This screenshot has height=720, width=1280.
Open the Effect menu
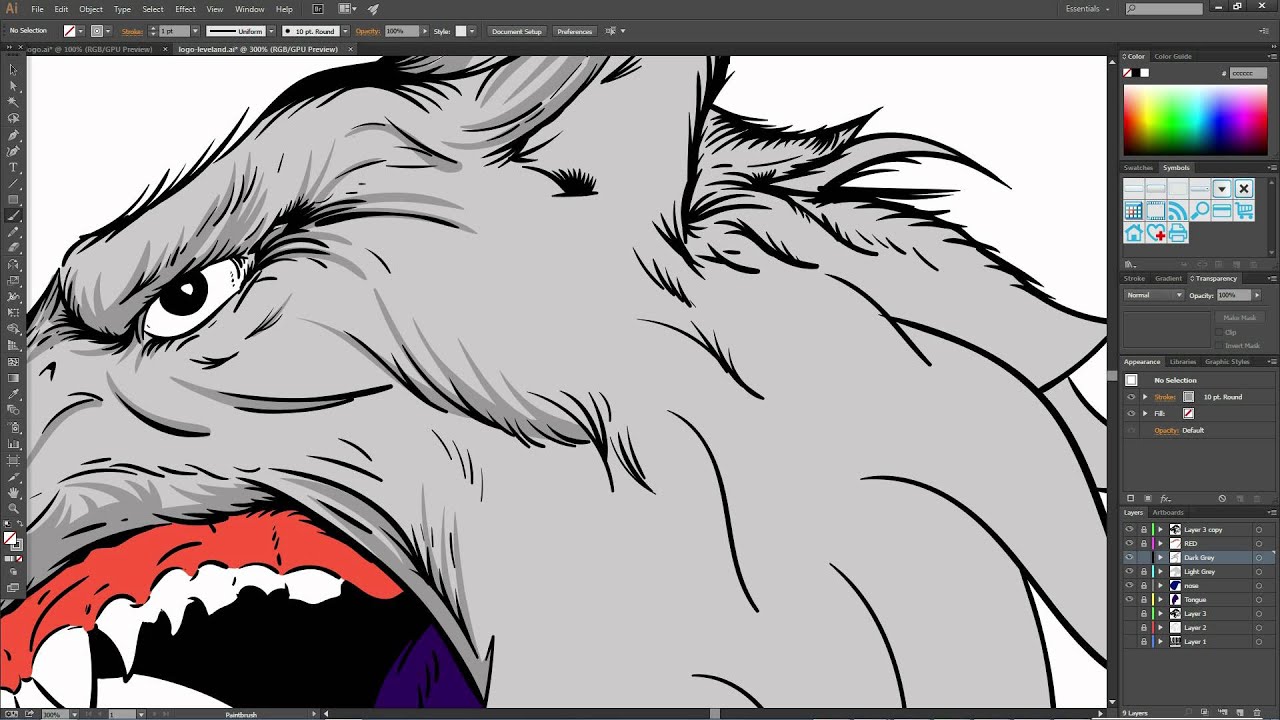185,9
